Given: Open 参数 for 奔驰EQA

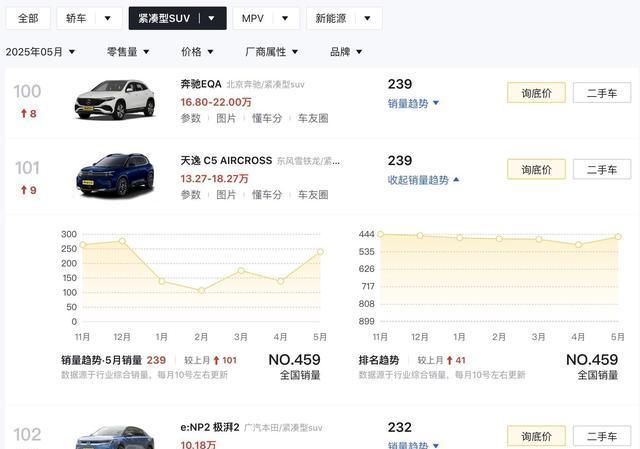Looking at the screenshot, I should point(191,118).
